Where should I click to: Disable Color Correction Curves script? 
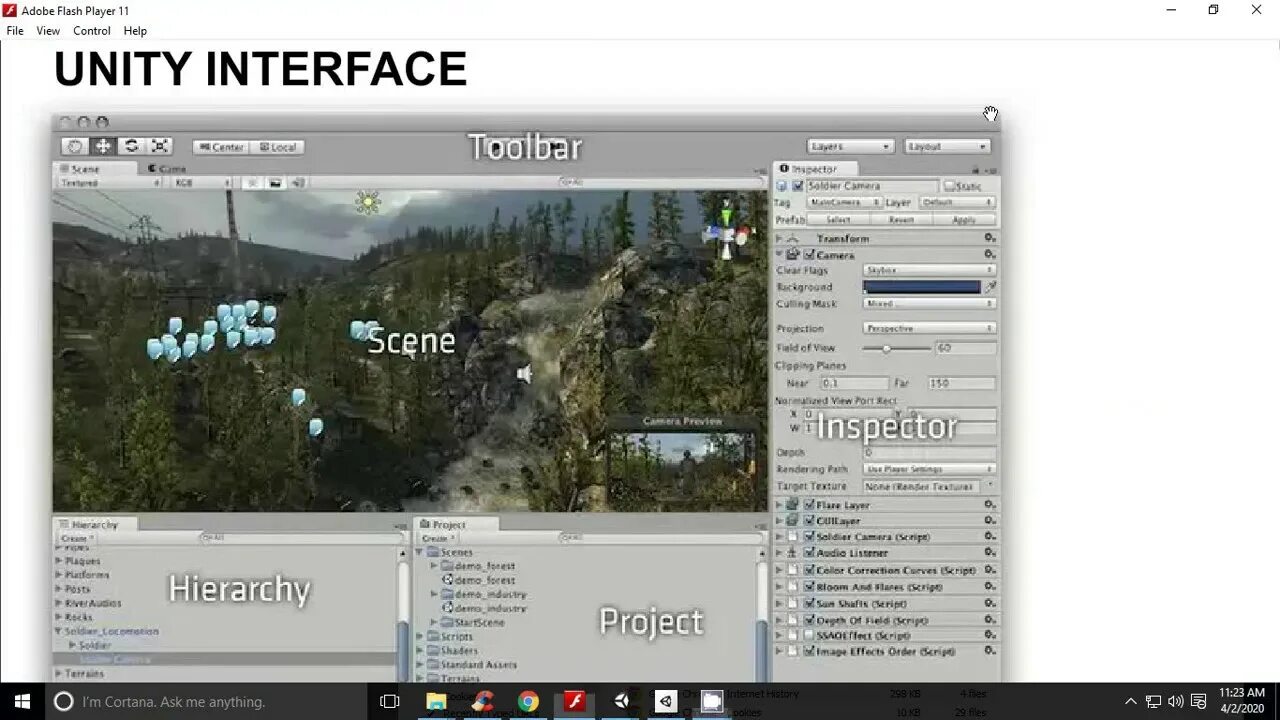point(809,570)
